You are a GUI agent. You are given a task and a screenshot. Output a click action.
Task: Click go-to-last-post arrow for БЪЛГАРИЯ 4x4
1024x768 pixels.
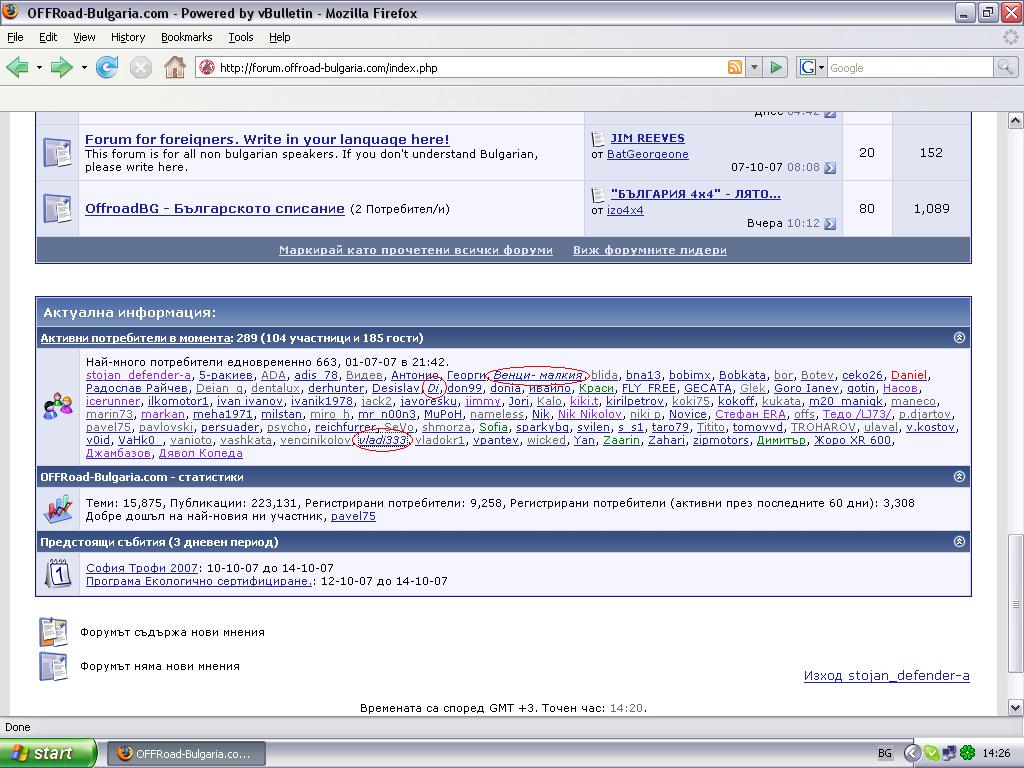[830, 224]
